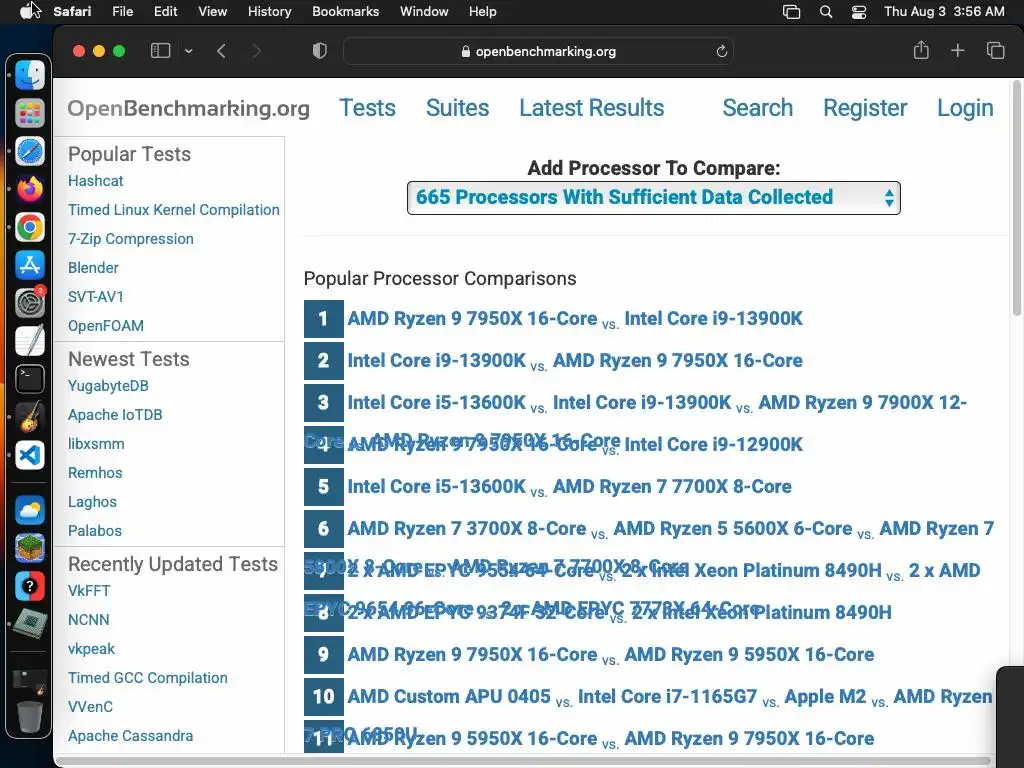
Task: Open the Safari menu
Action: pyautogui.click(x=72, y=12)
